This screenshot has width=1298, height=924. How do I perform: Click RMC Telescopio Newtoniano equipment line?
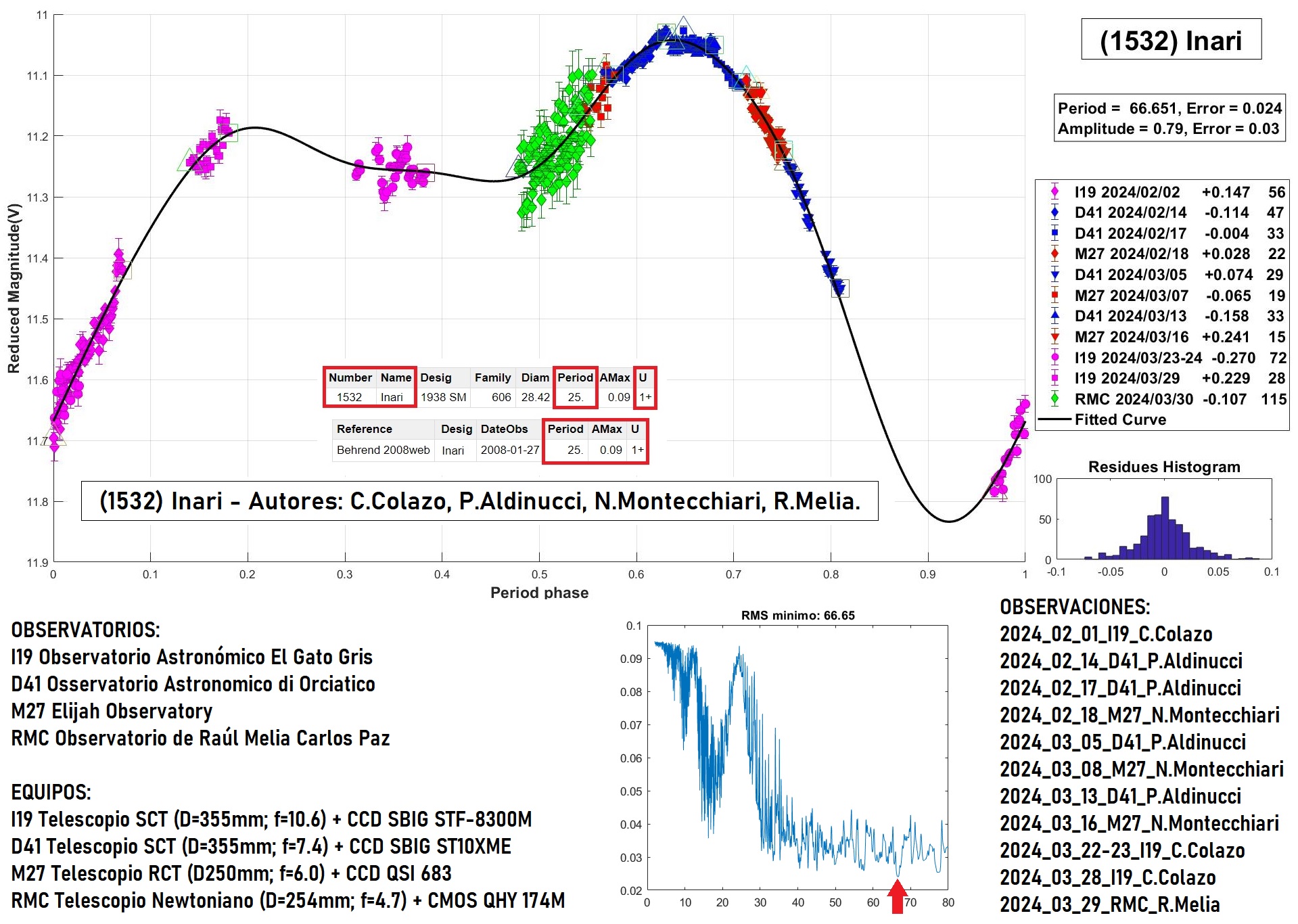(288, 900)
